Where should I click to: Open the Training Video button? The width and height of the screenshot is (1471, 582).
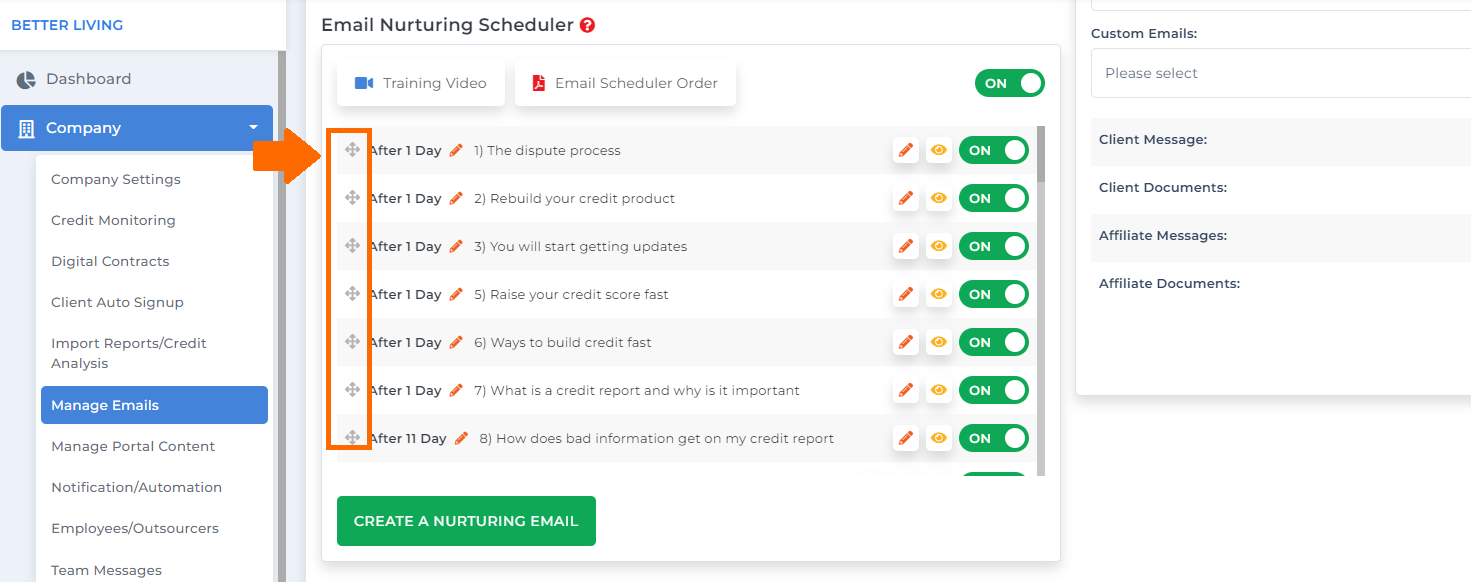[x=421, y=83]
